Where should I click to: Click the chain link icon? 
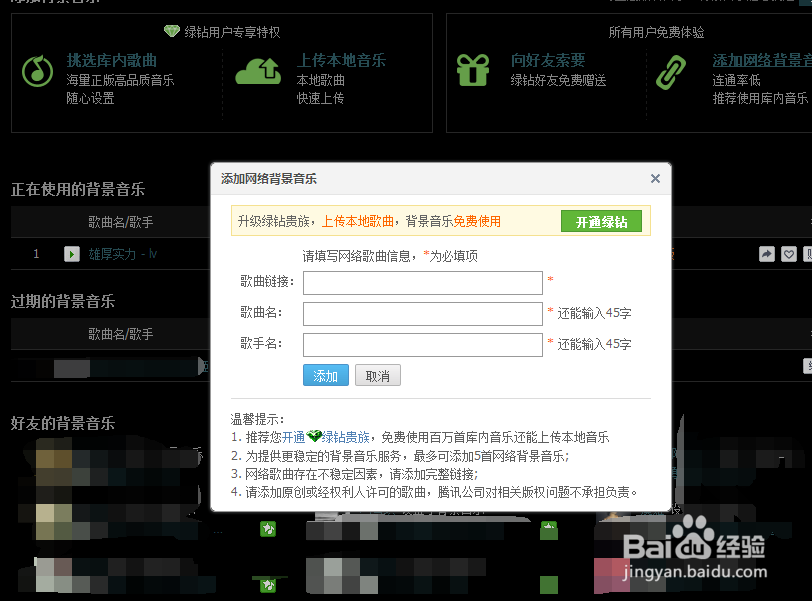(671, 72)
